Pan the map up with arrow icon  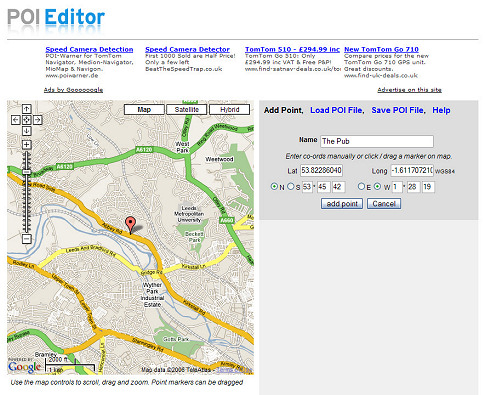coord(27,109)
